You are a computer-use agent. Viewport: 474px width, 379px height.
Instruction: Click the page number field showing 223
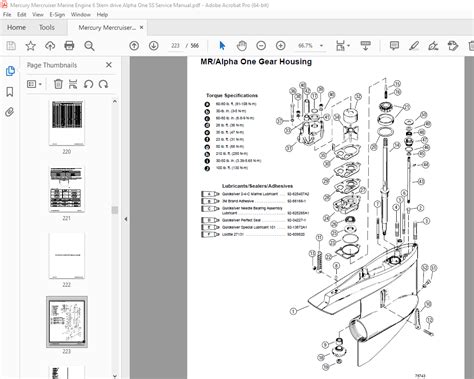176,46
